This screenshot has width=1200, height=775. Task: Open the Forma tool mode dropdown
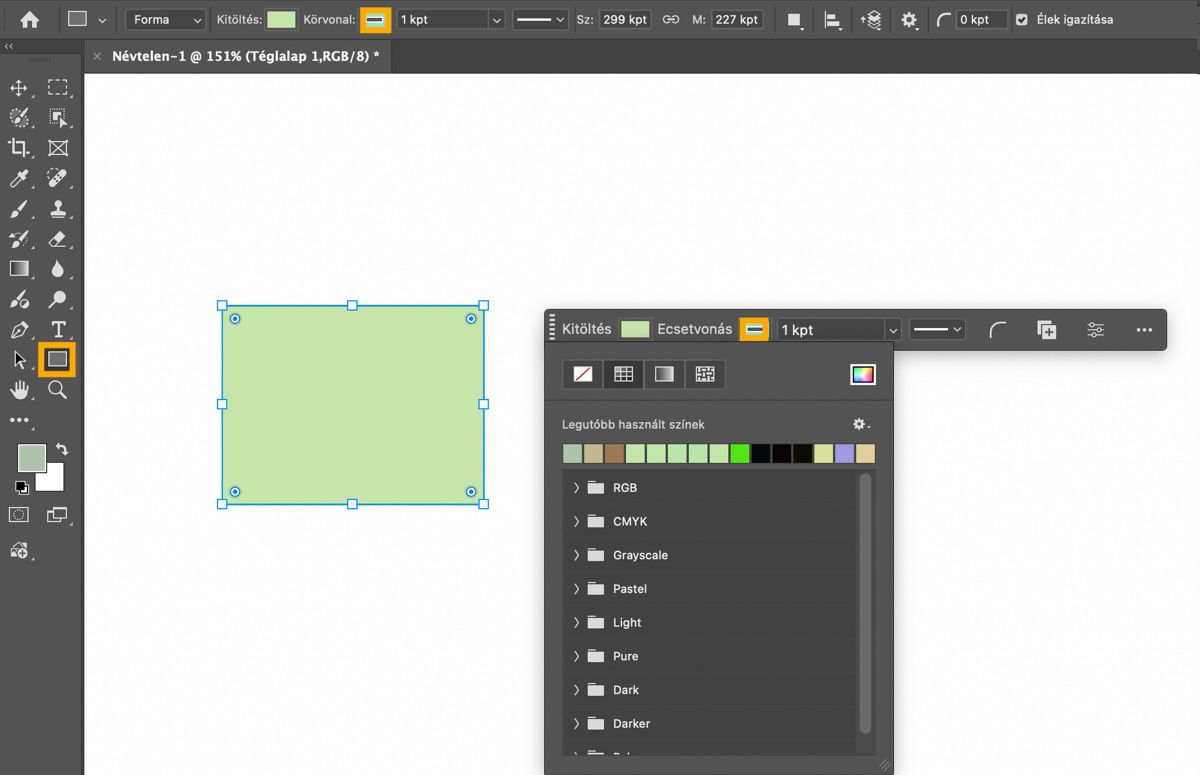pos(166,20)
